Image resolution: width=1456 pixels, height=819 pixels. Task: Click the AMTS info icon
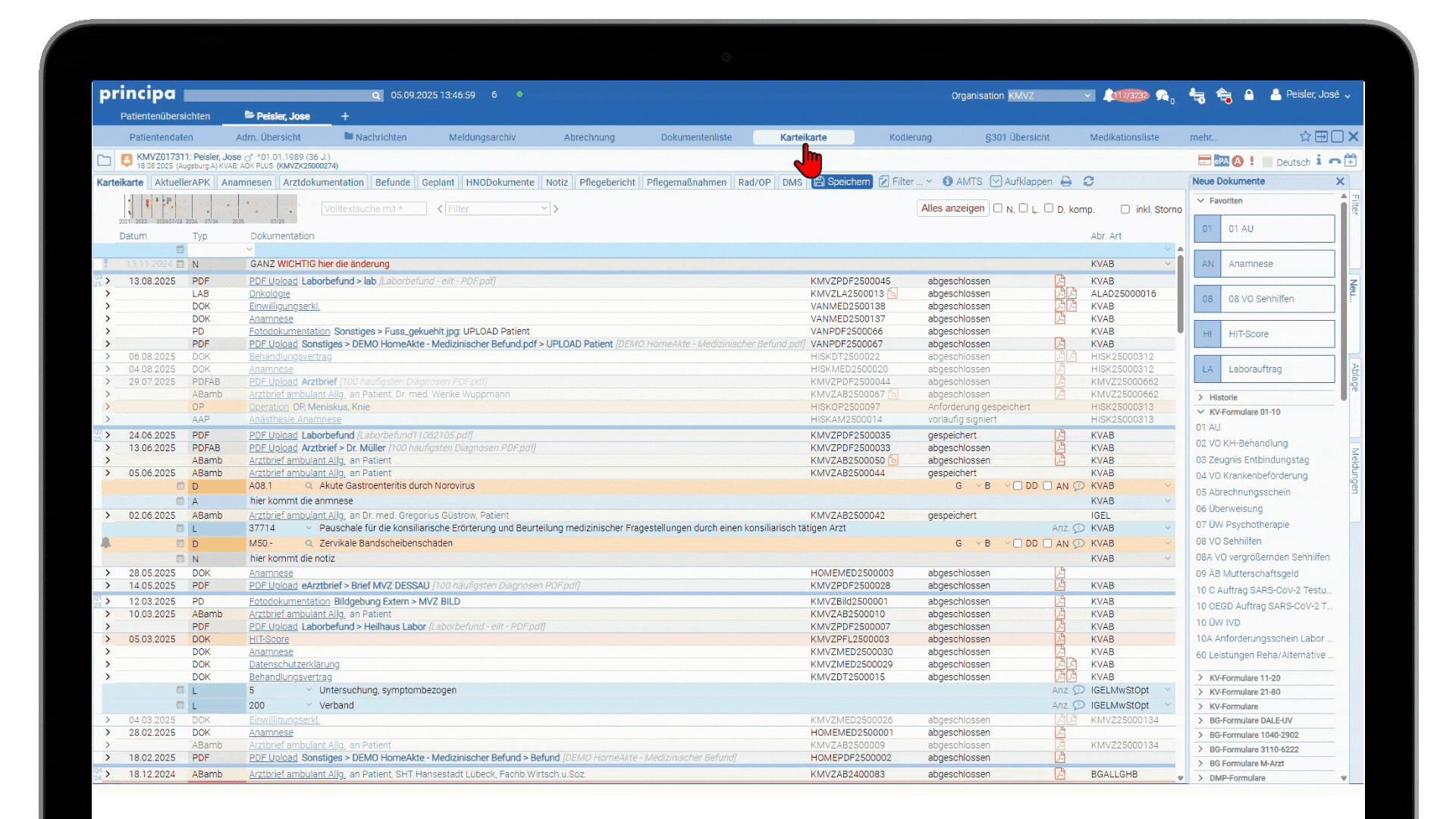pyautogui.click(x=948, y=181)
